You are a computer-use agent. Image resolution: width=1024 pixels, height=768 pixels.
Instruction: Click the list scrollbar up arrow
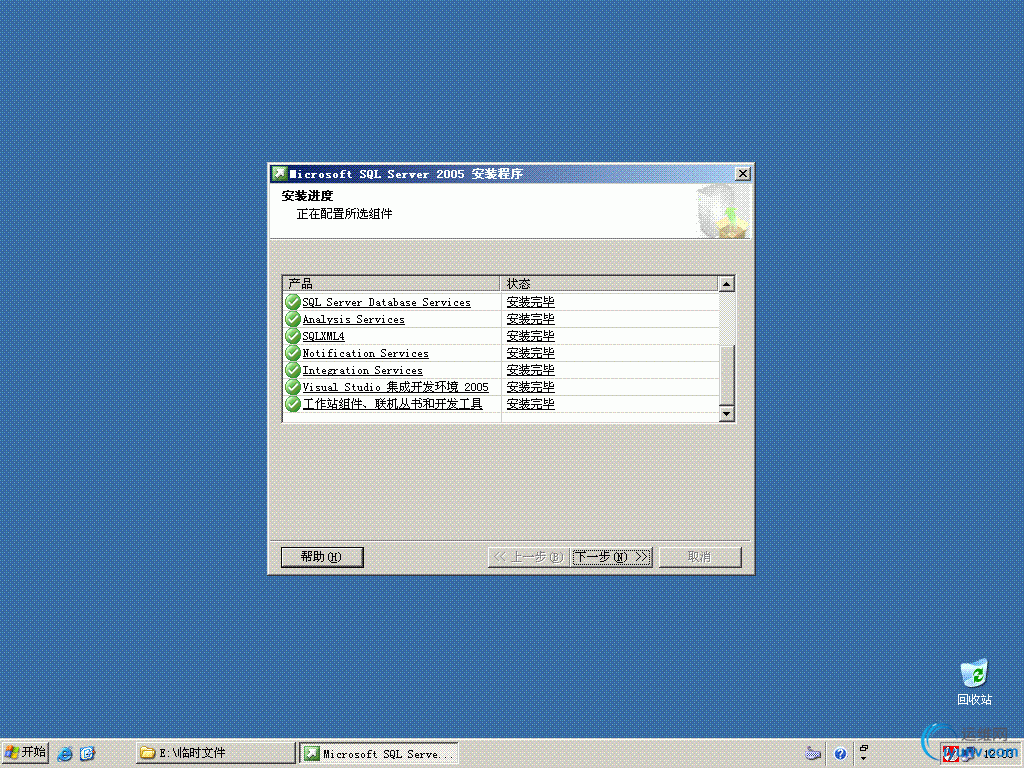coord(726,283)
